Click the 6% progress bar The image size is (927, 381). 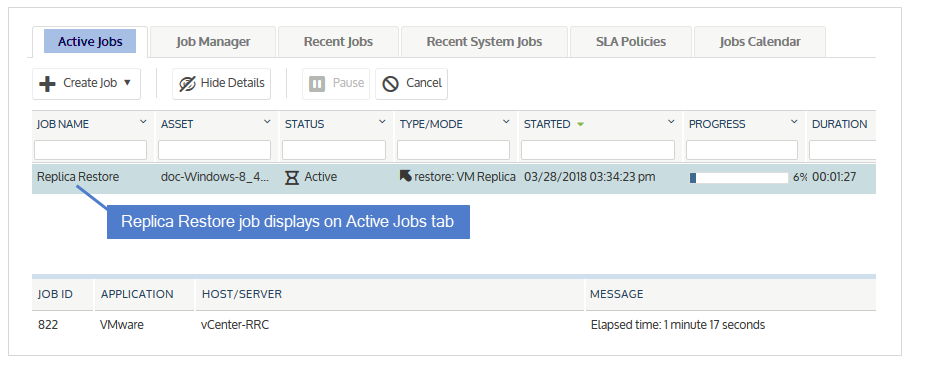click(x=739, y=177)
